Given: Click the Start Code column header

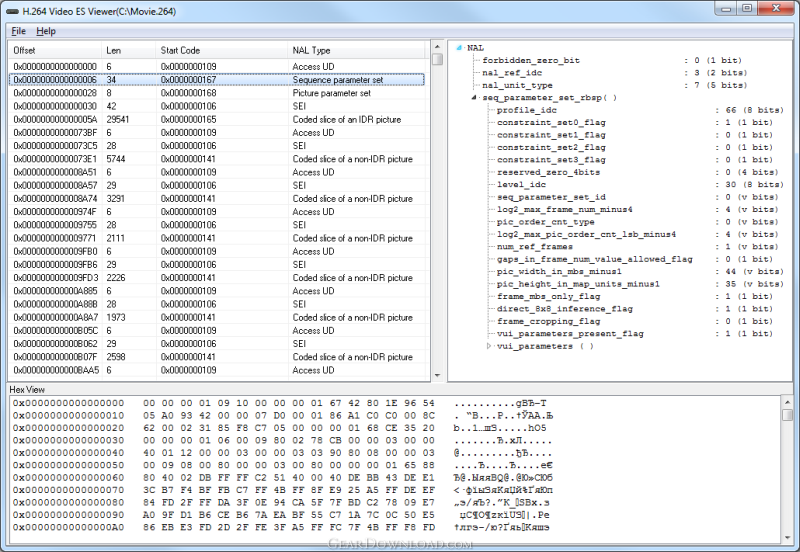Looking at the screenshot, I should 221,50.
